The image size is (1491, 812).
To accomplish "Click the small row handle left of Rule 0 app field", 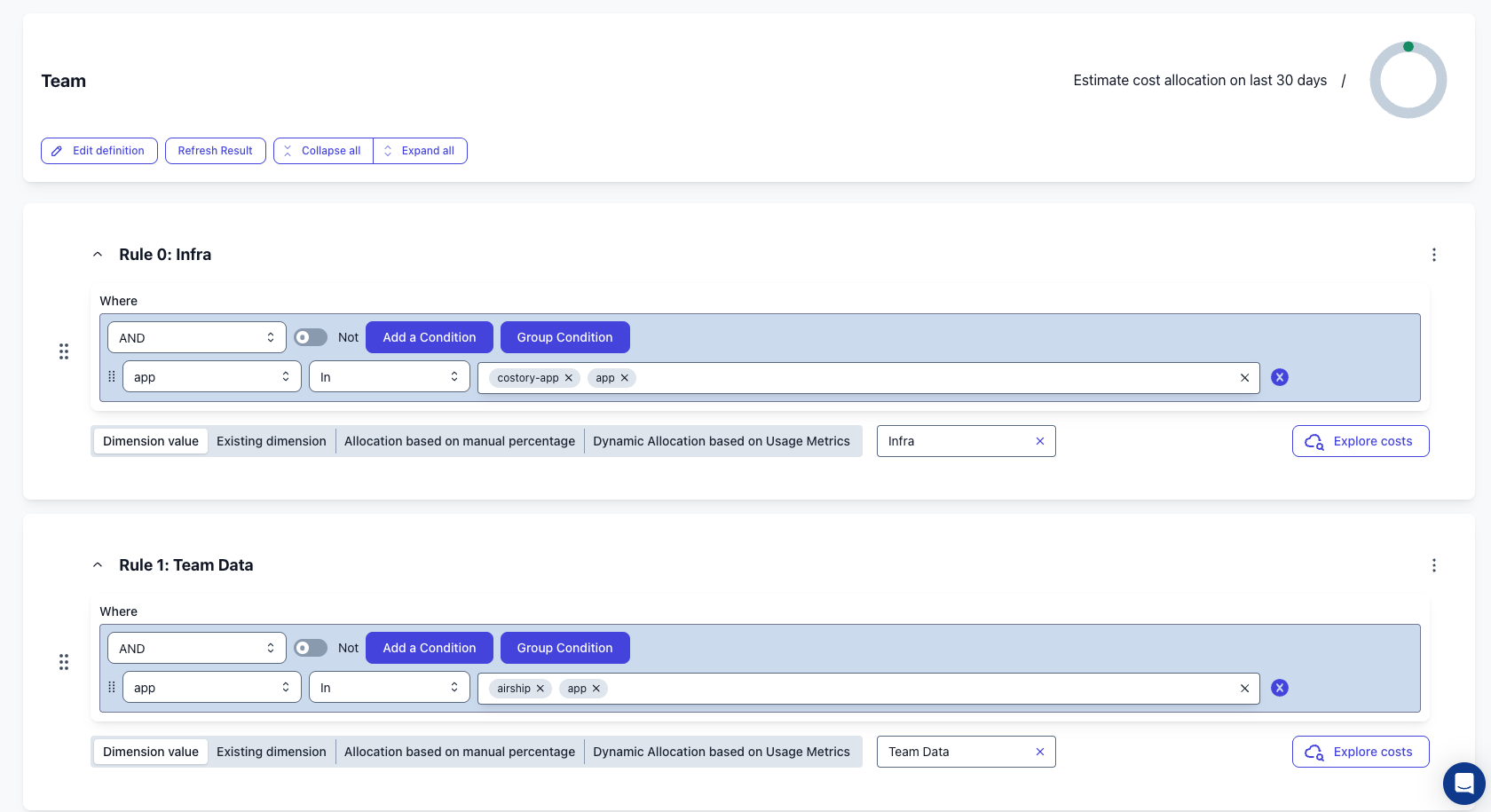I will [112, 376].
